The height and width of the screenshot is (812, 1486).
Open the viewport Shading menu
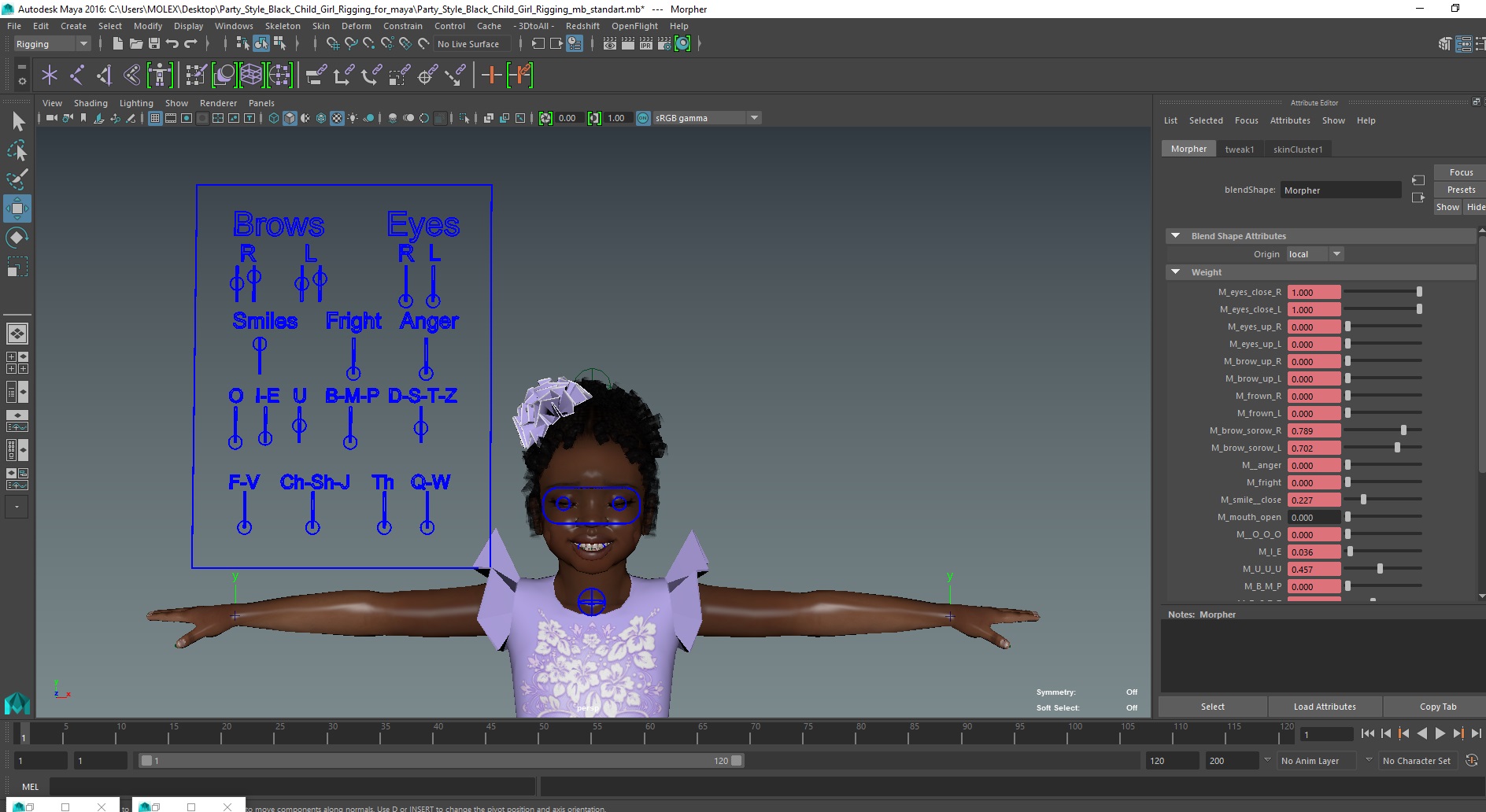[x=91, y=103]
